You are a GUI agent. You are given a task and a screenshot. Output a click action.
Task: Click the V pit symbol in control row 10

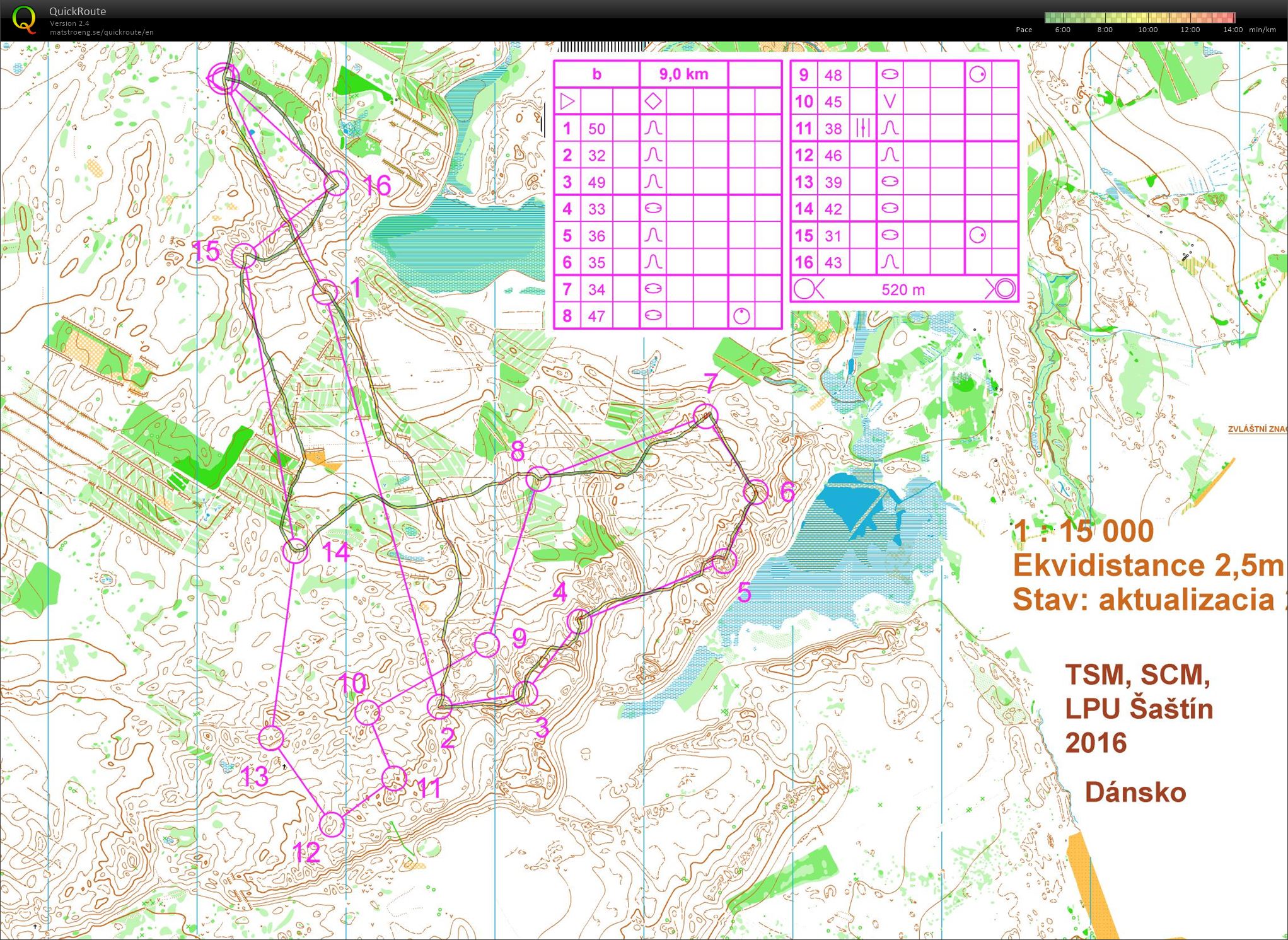889,102
